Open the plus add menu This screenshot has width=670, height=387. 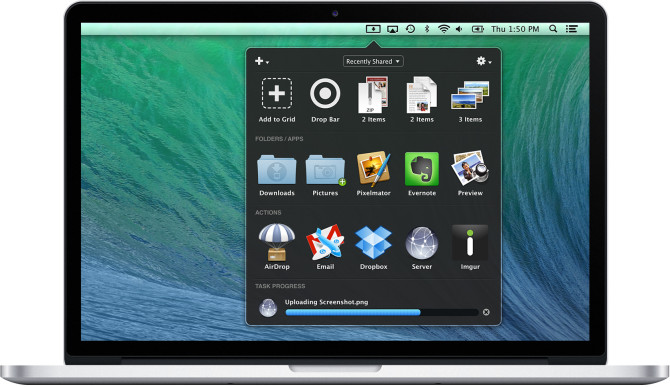262,62
